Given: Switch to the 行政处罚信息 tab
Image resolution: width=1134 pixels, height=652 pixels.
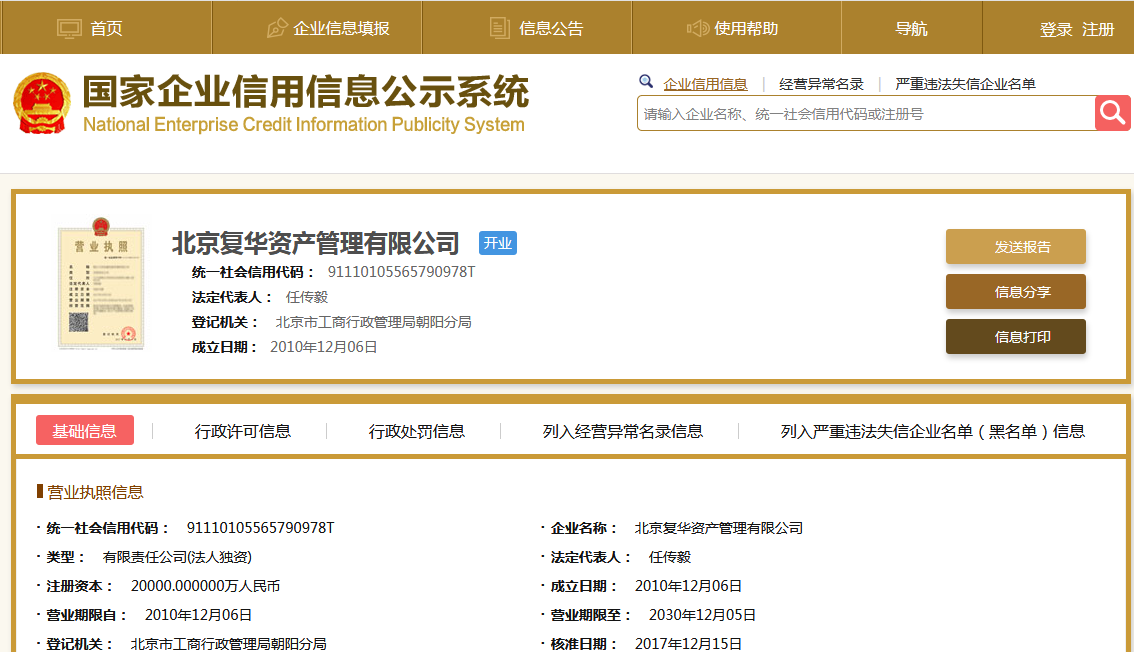Looking at the screenshot, I should tap(417, 432).
